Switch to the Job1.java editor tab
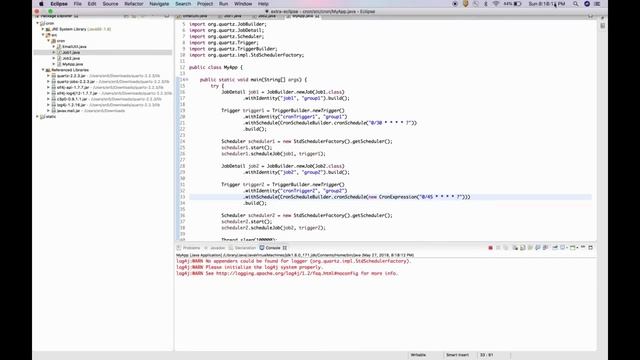The image size is (640, 360). [x=233, y=16]
